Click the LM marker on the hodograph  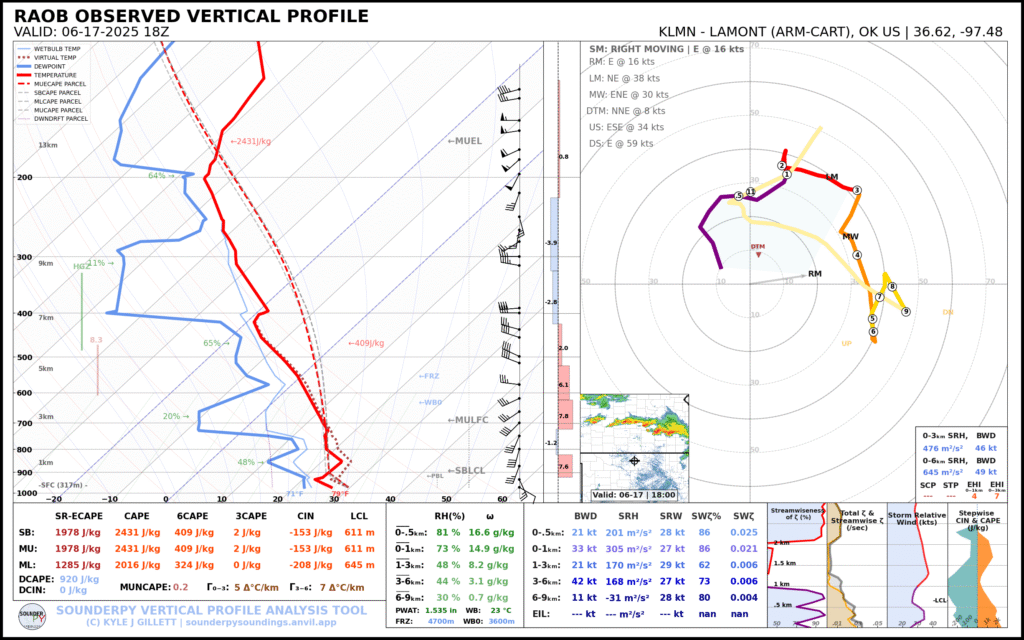(830, 178)
